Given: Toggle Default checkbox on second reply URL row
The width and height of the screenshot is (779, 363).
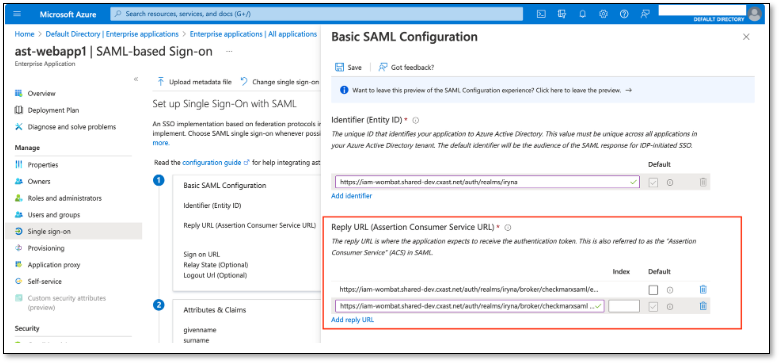Looking at the screenshot, I should 653,306.
